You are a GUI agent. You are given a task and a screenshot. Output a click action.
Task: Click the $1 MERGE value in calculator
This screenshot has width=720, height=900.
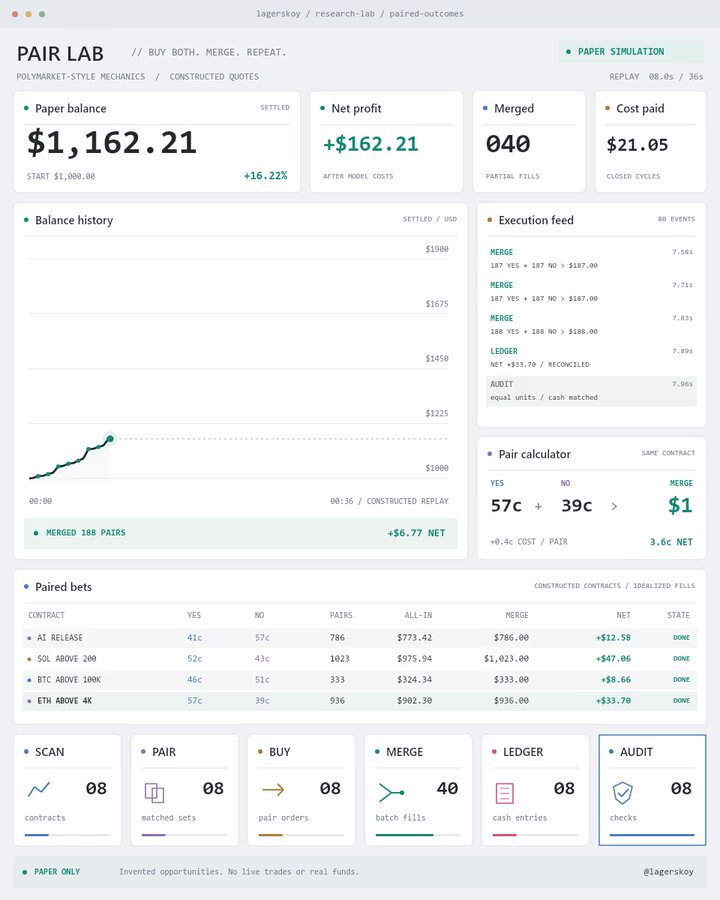[x=680, y=505]
